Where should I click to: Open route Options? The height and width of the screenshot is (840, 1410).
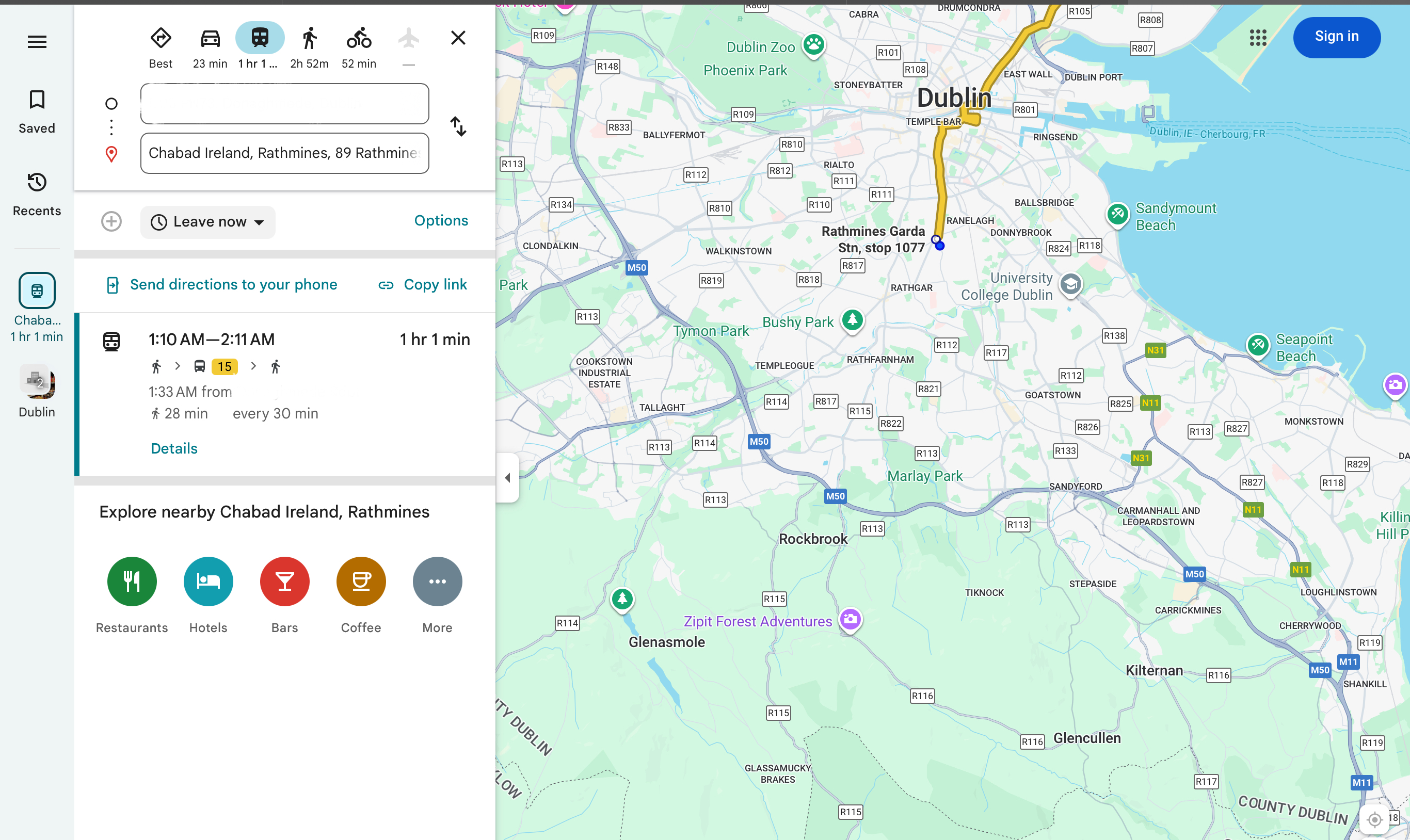(x=441, y=221)
